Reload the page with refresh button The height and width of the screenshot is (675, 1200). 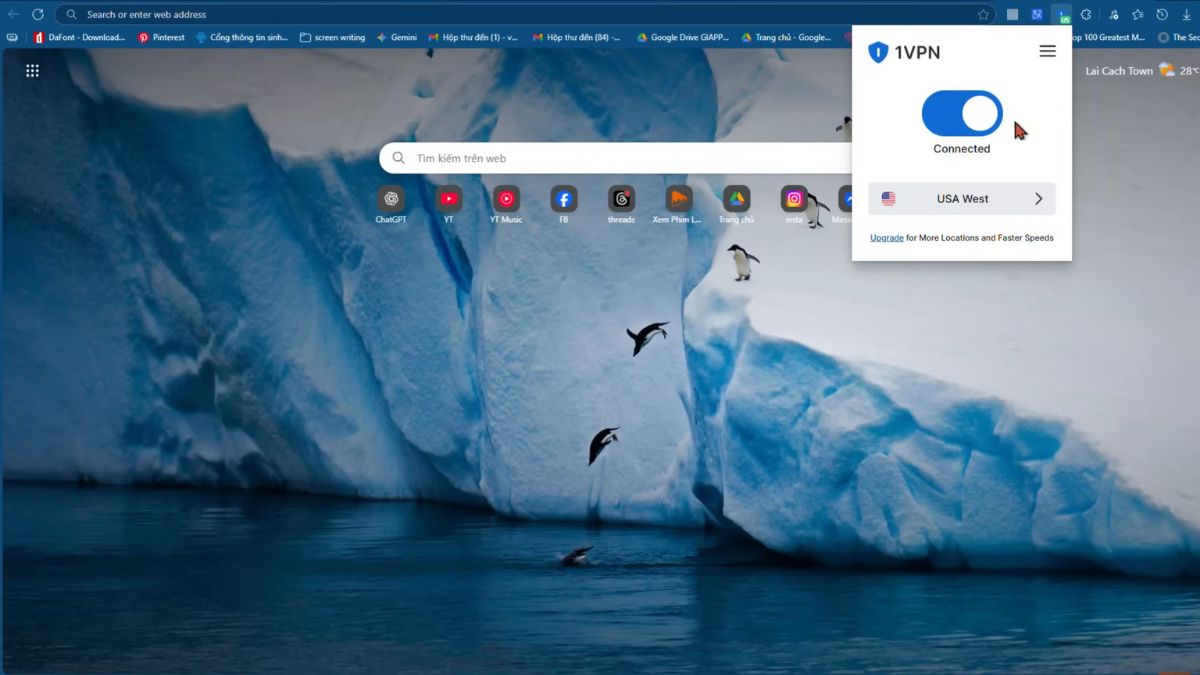pyautogui.click(x=37, y=15)
